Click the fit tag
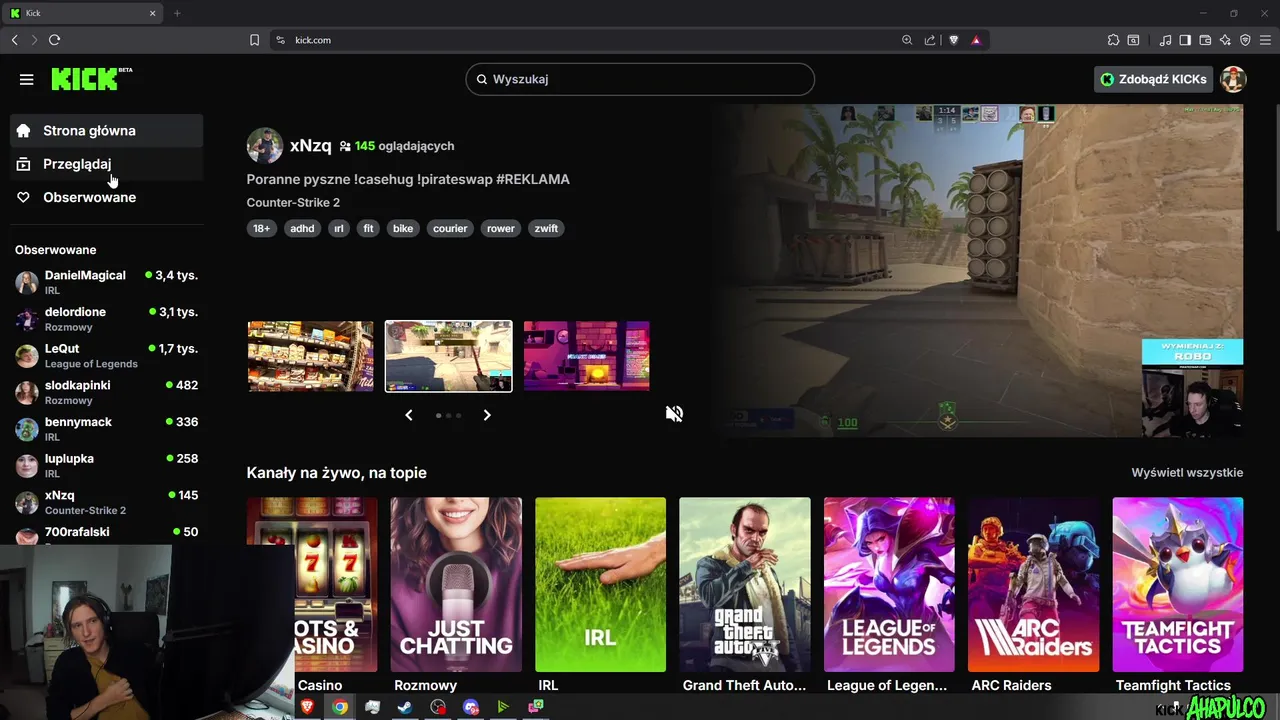The image size is (1280, 720). point(368,228)
